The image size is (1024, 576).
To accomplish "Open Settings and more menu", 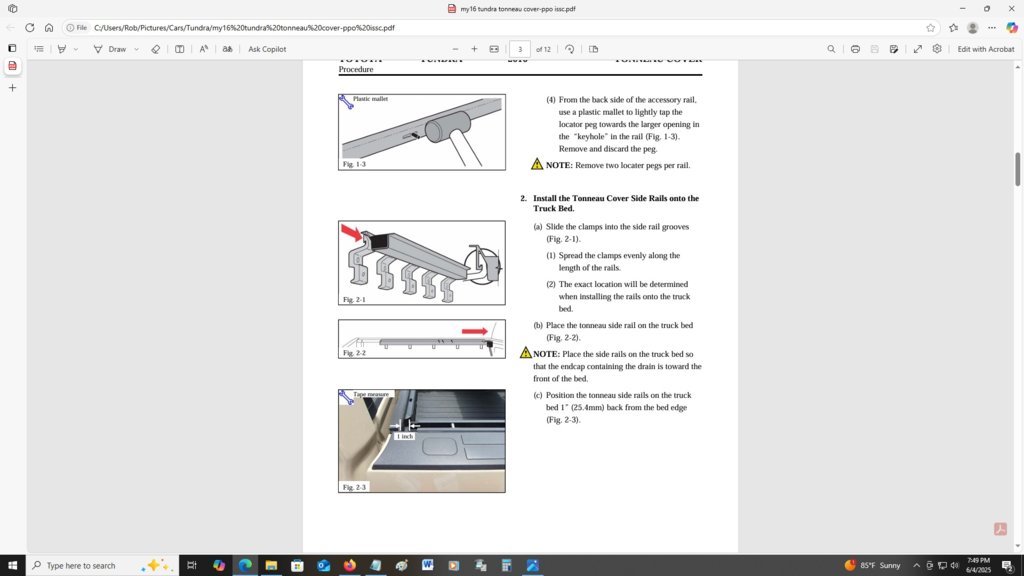I will tap(992, 27).
